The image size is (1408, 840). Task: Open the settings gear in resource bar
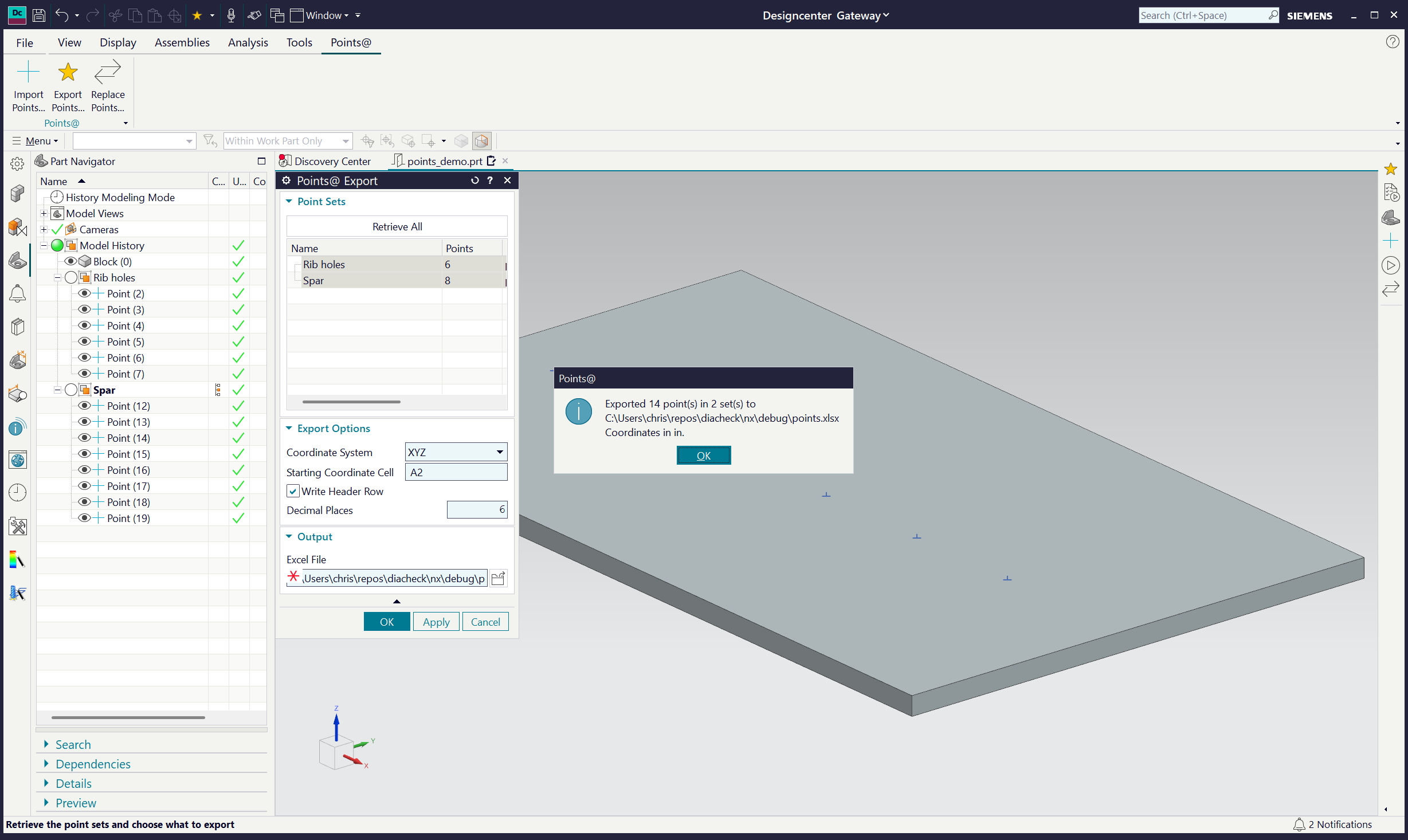[17, 164]
